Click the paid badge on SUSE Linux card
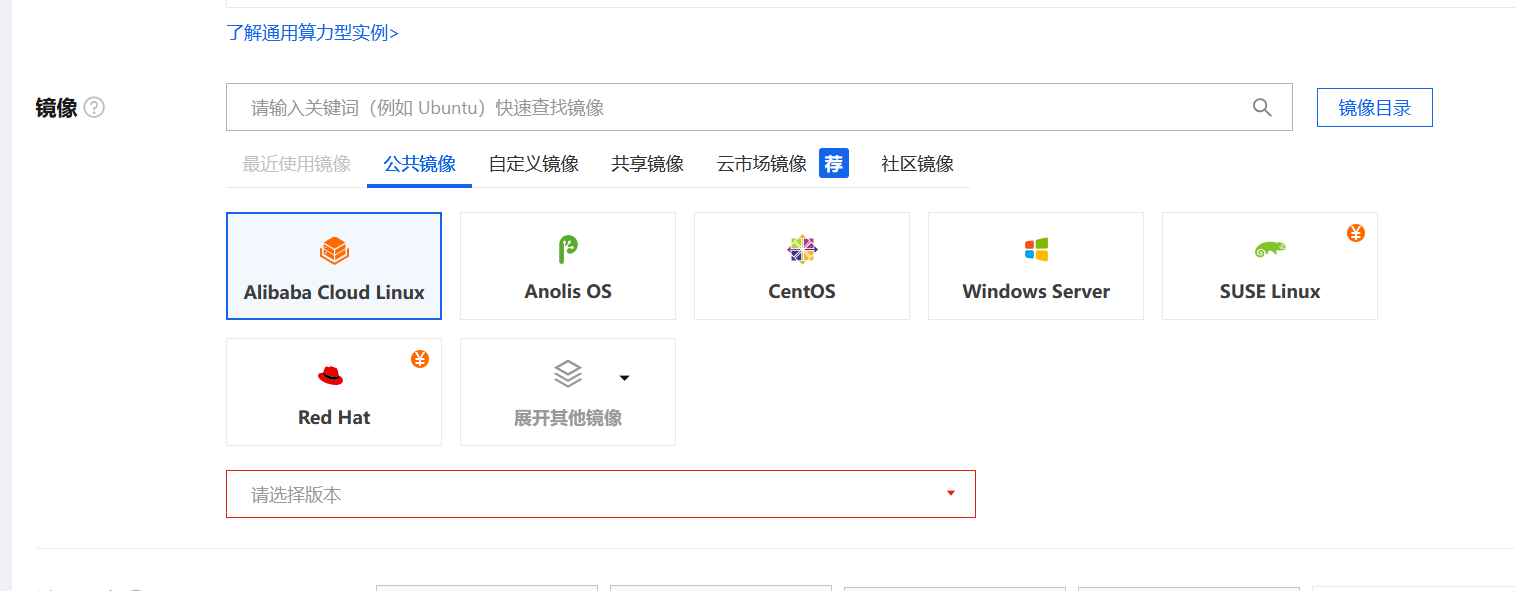This screenshot has width=1515, height=591. 1355,233
